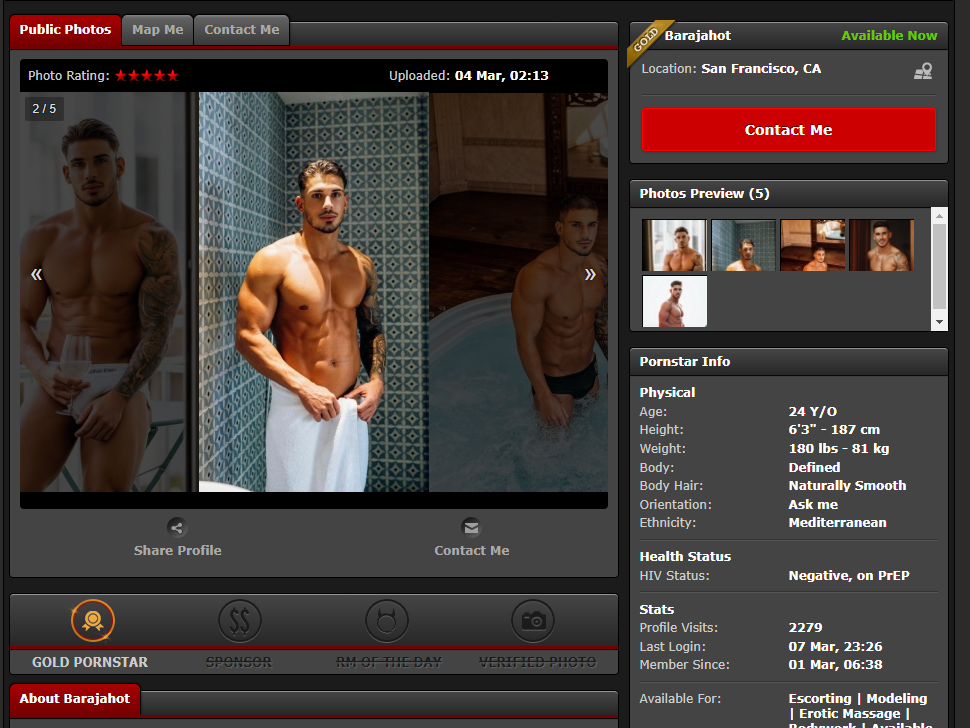
Task: Click the last login value 07 Mar, 23:26
Action: pos(835,647)
